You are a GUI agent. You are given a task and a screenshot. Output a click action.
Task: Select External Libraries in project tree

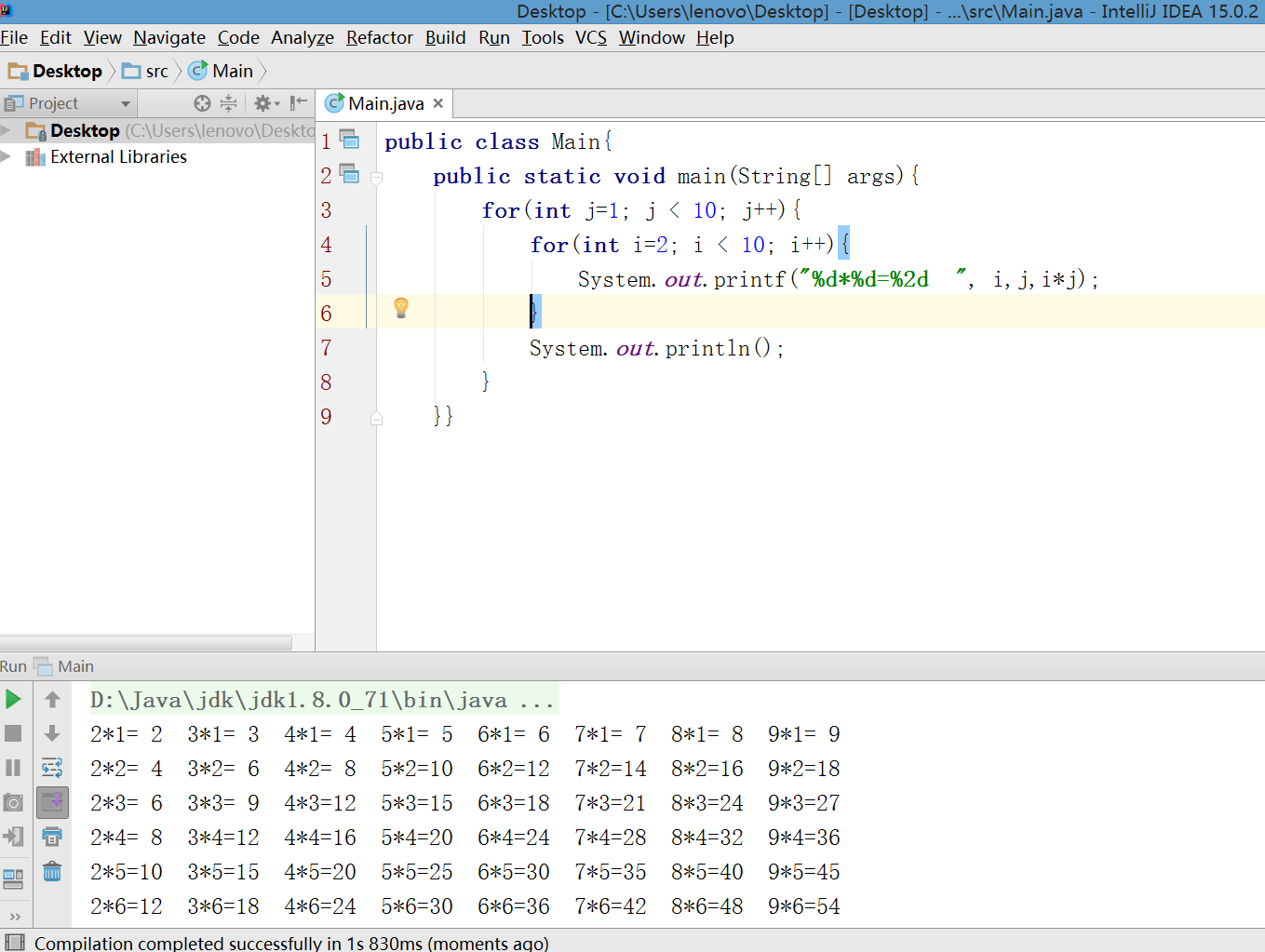[x=118, y=156]
